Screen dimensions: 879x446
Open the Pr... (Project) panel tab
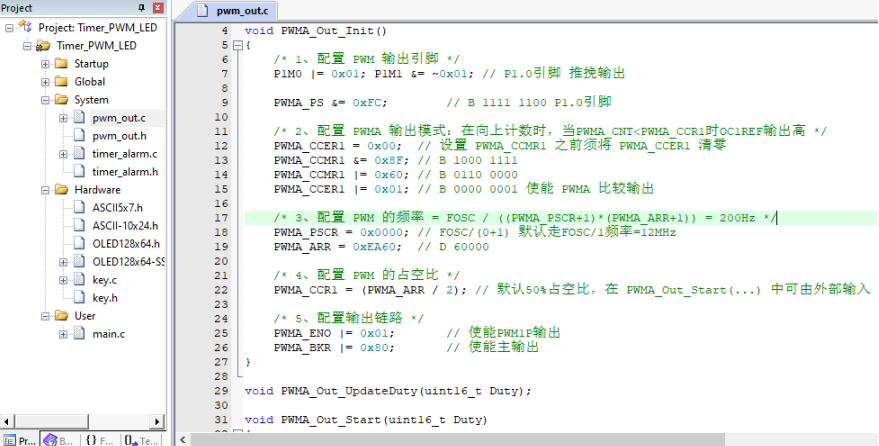coord(20,440)
